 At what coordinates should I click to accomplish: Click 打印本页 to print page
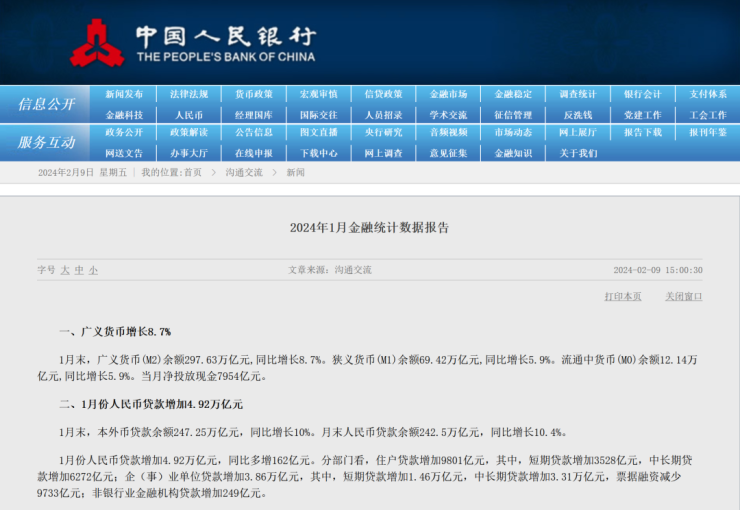623,296
